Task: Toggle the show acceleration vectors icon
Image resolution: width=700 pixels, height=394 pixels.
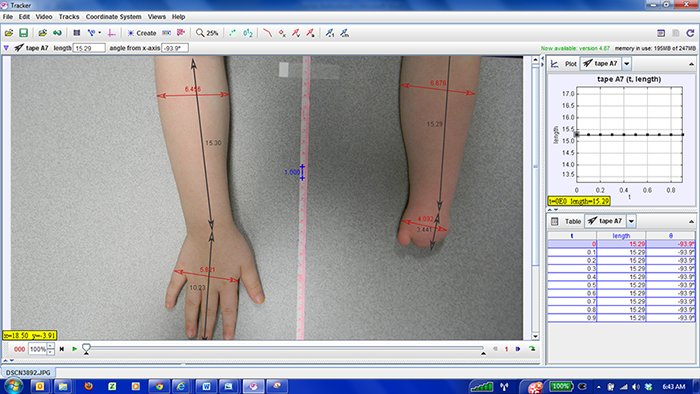Action: 310,33
